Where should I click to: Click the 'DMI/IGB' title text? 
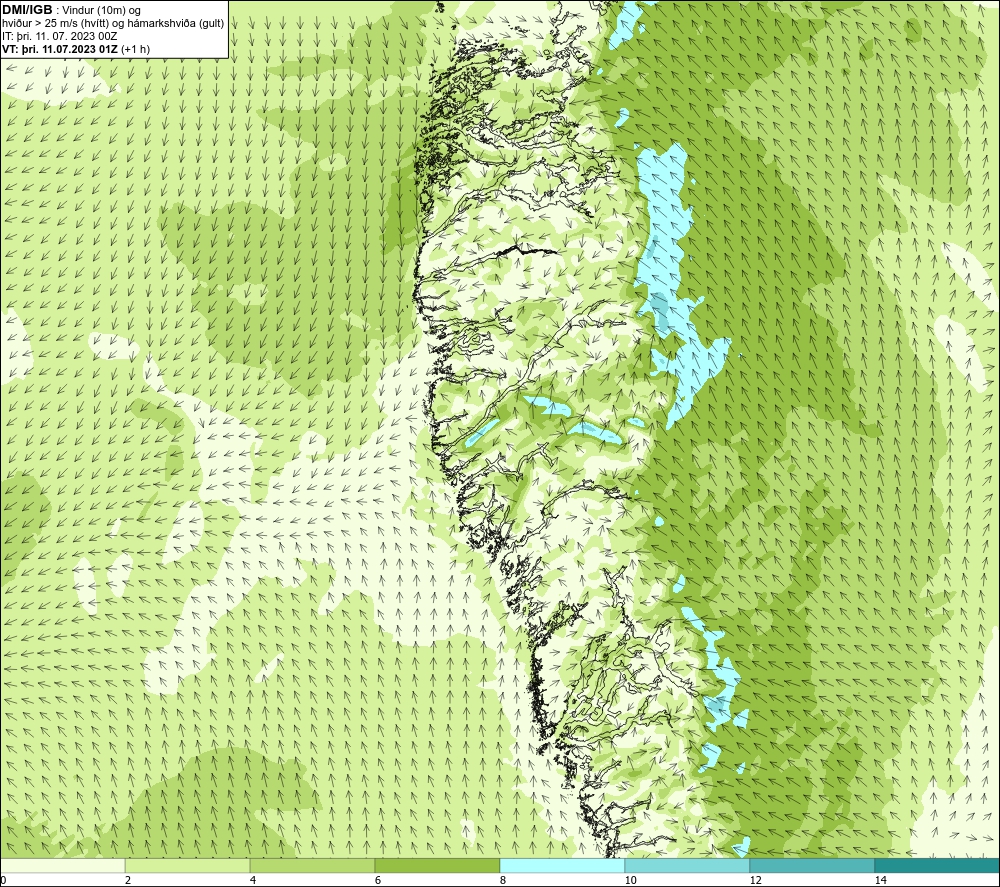point(27,10)
